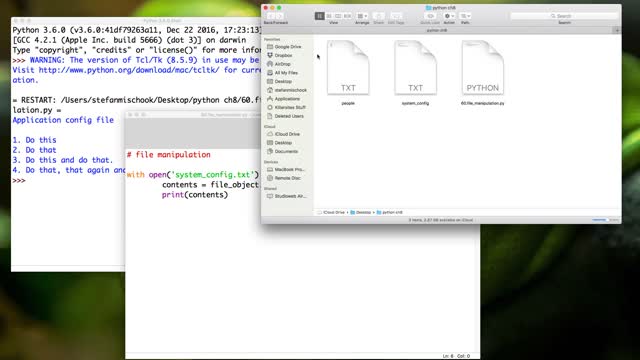Click Desktop in the Finder path bar
640x360 pixels.
pos(361,212)
